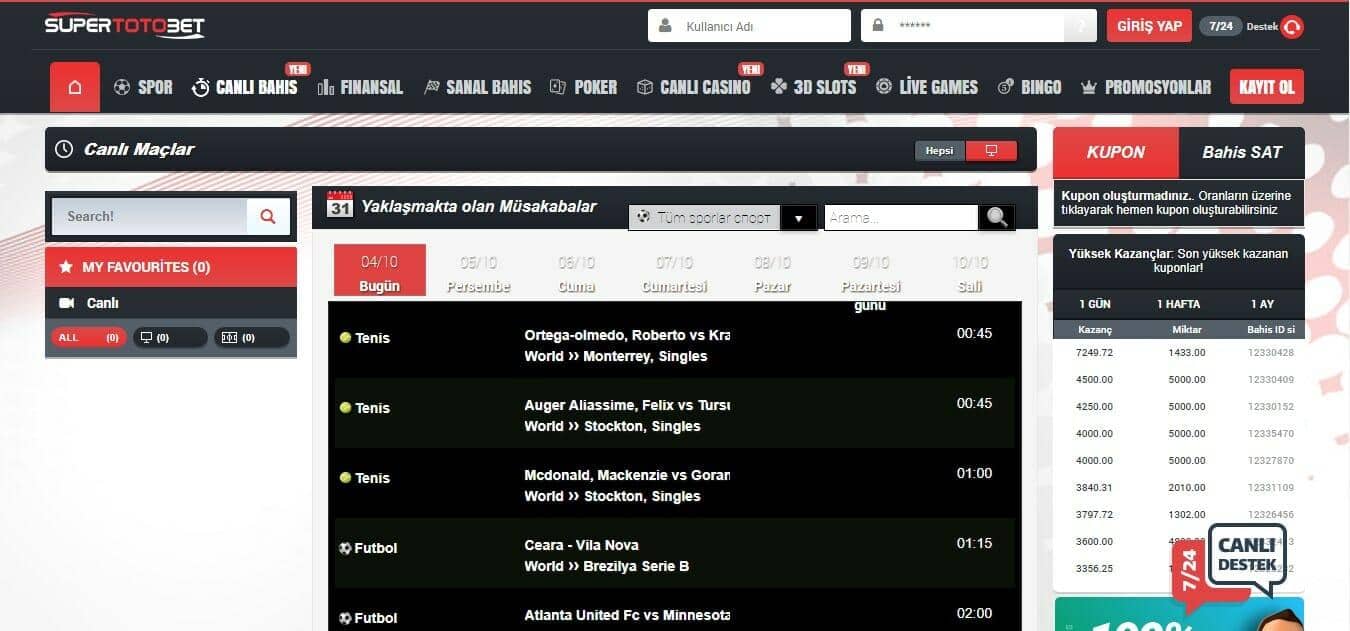Image resolution: width=1350 pixels, height=631 pixels.
Task: Click the tennis ball icon for Auger Aliassime match
Action: (345, 408)
